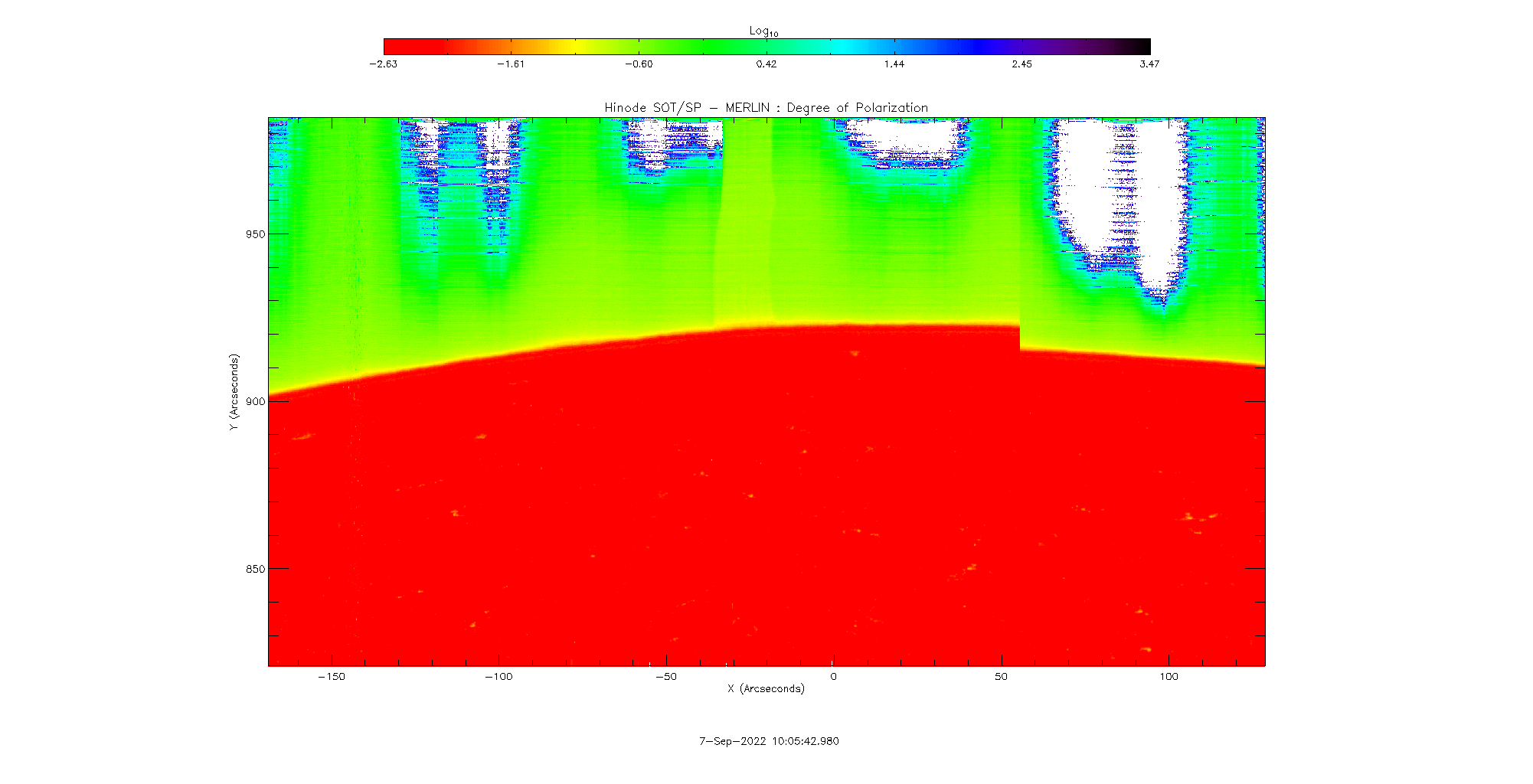This screenshot has width=1533, height=784.
Task: Click the Log10 colorbar label
Action: 763,31
